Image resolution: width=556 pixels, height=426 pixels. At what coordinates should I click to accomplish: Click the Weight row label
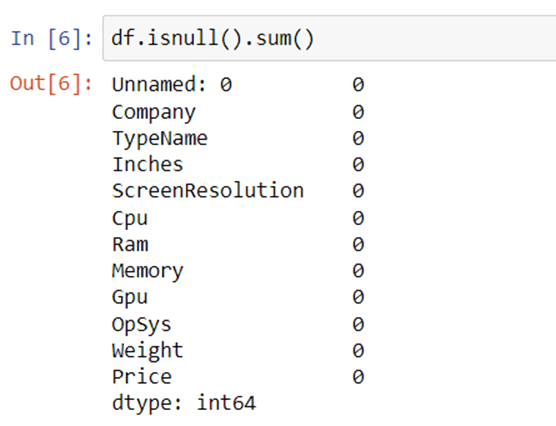(148, 351)
